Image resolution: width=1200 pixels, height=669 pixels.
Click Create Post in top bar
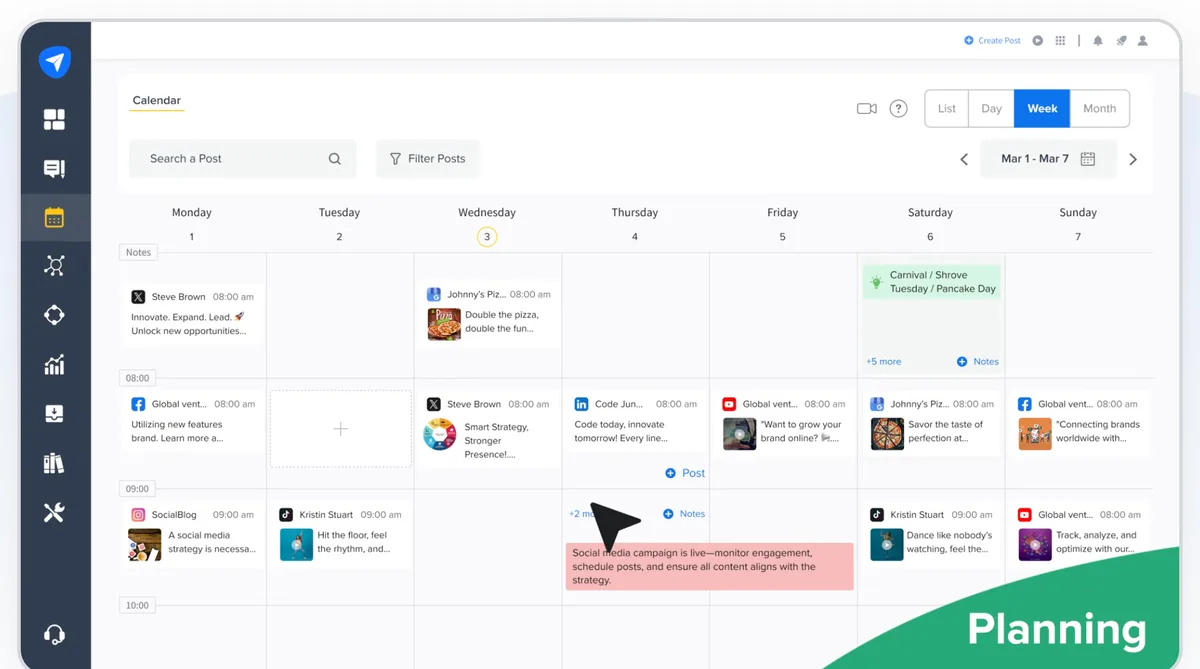coord(992,41)
